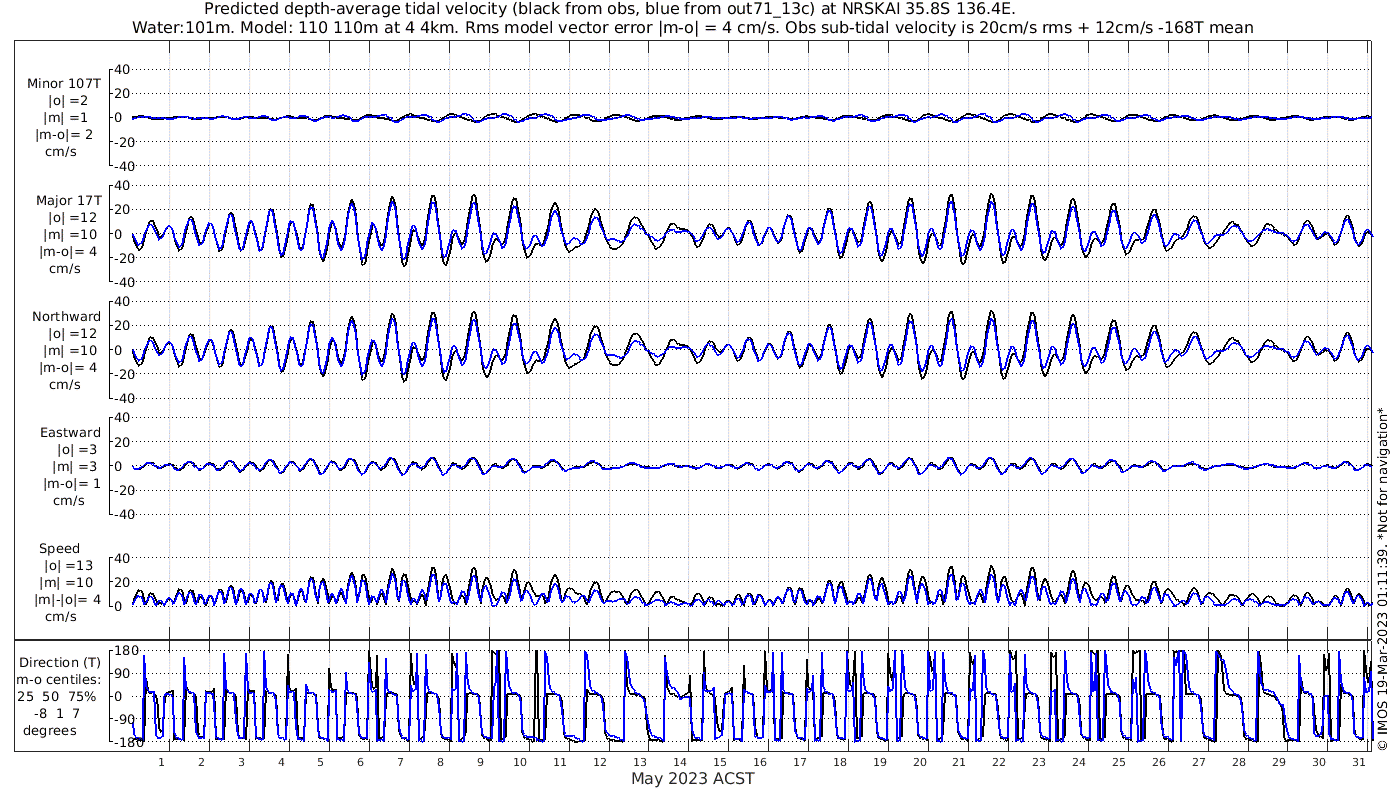Click the Northward panel label
The image size is (1400, 800).
click(x=66, y=317)
